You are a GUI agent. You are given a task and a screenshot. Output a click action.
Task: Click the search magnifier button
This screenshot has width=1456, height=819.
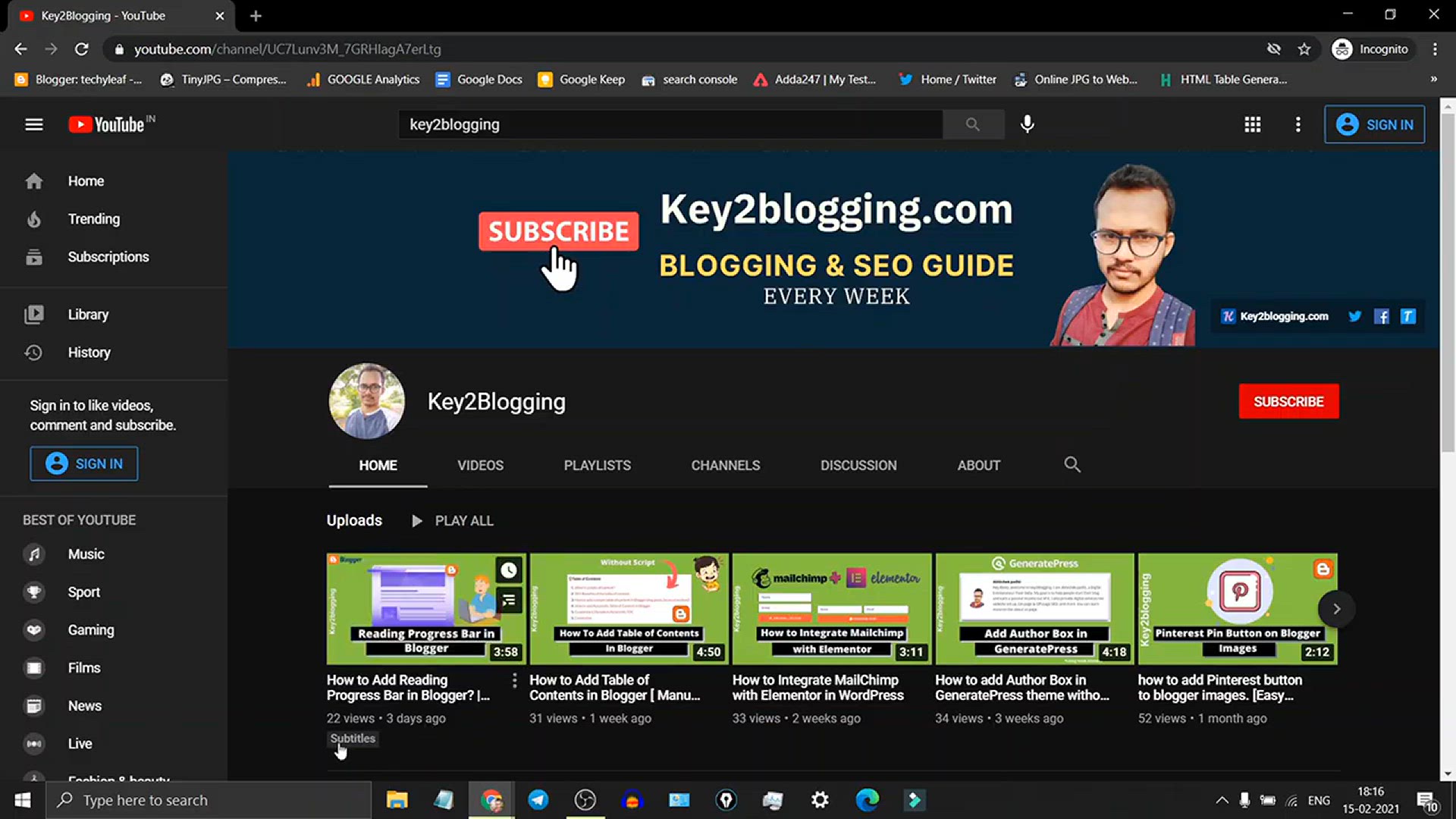pyautogui.click(x=973, y=124)
